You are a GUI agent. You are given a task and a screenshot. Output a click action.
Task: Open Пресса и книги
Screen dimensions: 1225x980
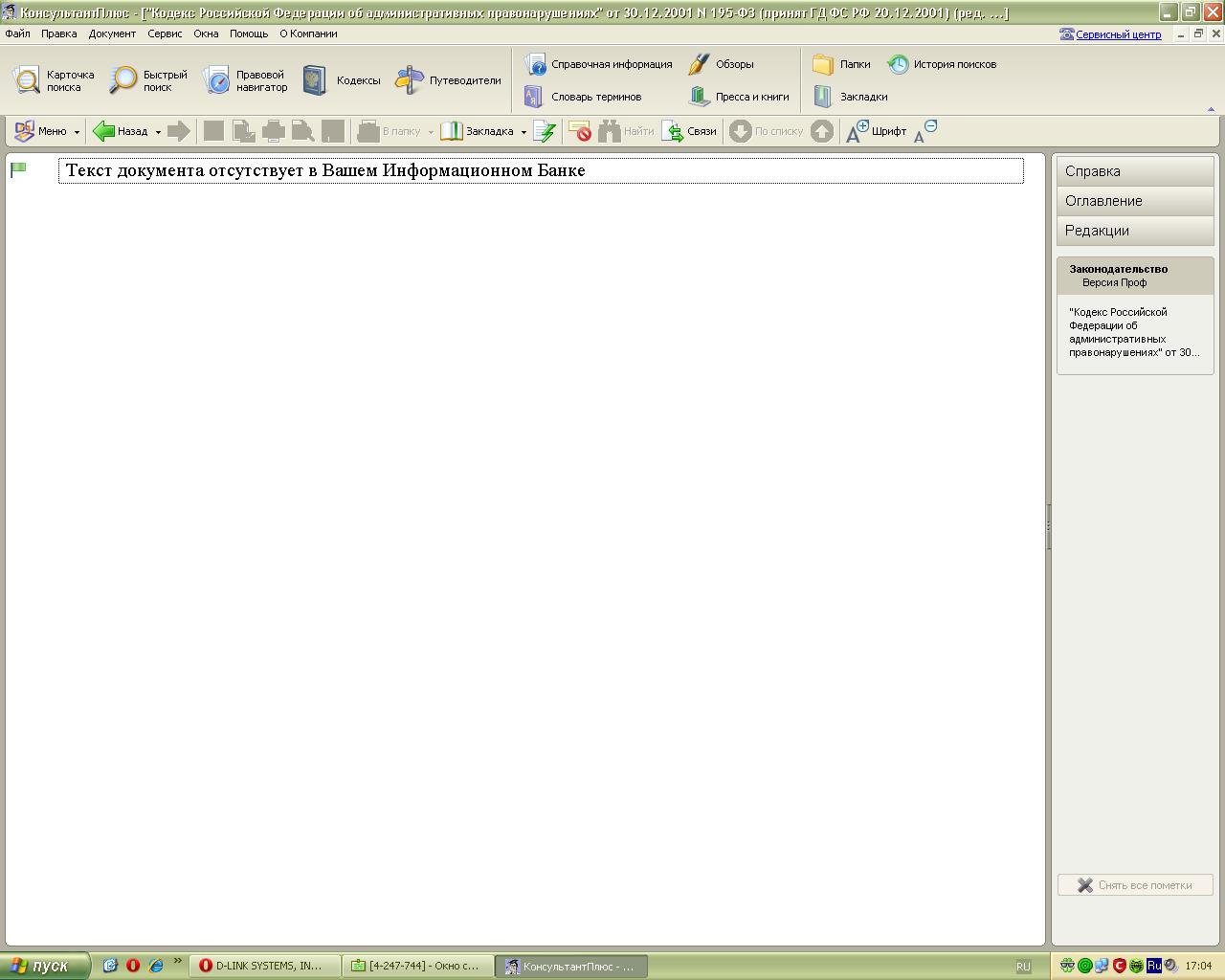739,97
